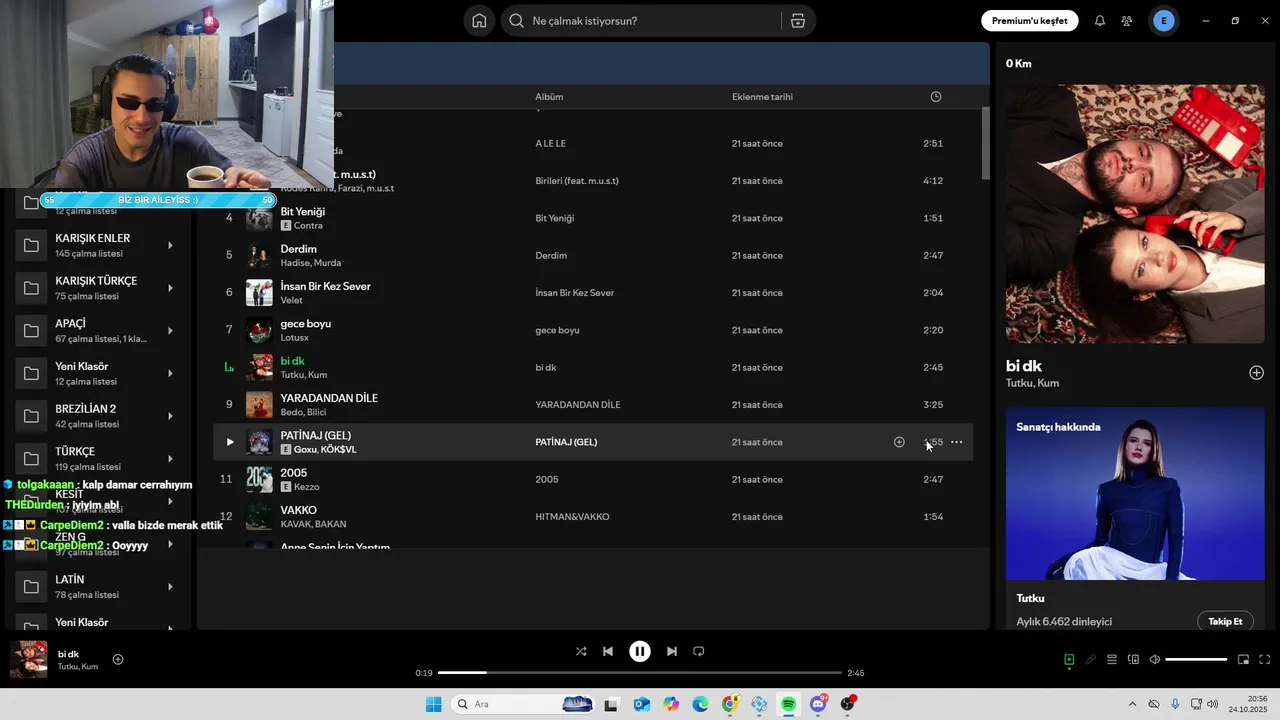This screenshot has height=720, width=1280.
Task: Skip to next track
Action: (672, 651)
